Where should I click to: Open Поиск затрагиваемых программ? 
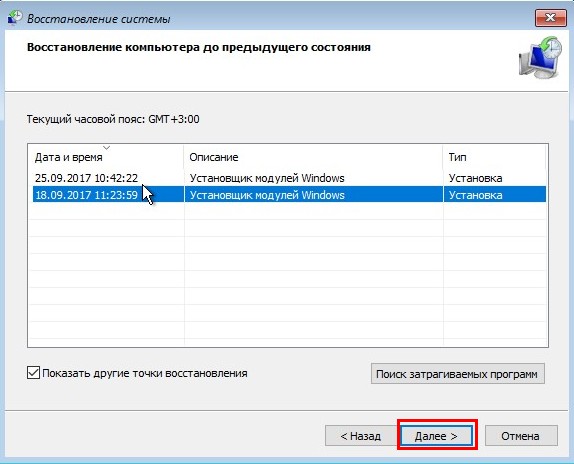coord(458,374)
